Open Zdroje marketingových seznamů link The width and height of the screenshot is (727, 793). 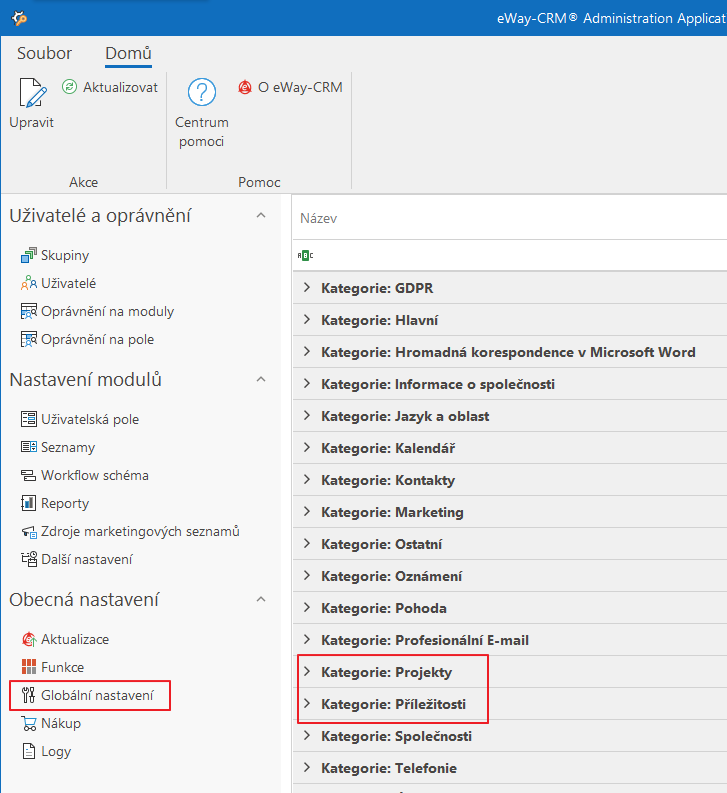pyautogui.click(x=140, y=532)
